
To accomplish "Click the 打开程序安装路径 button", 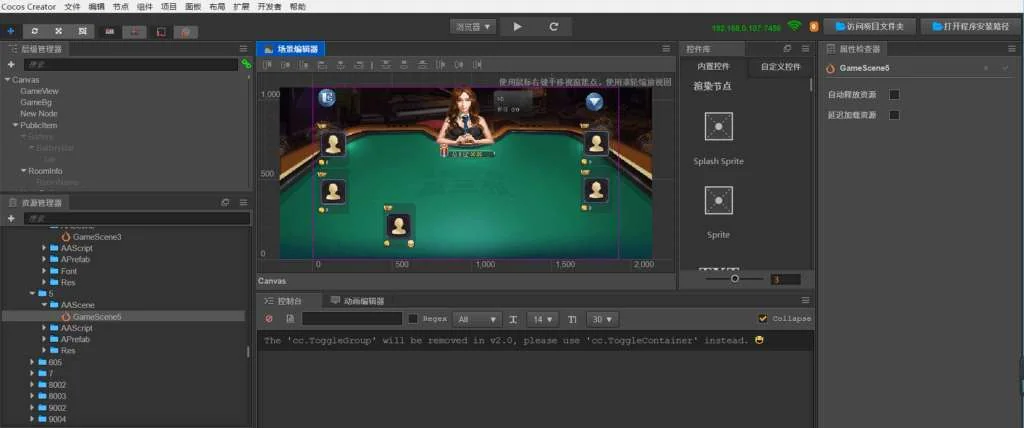I will [x=966, y=26].
